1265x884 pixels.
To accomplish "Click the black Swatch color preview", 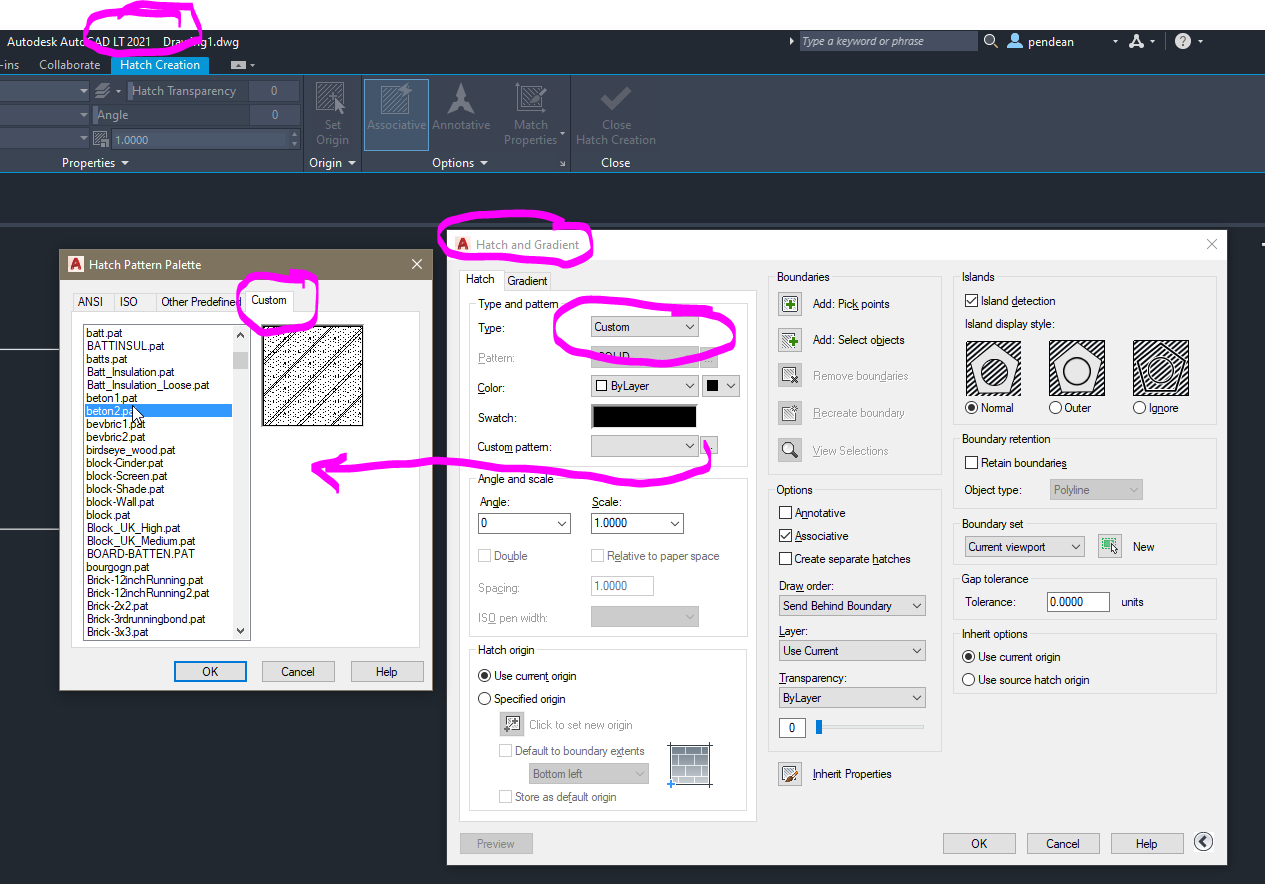I will [644, 416].
